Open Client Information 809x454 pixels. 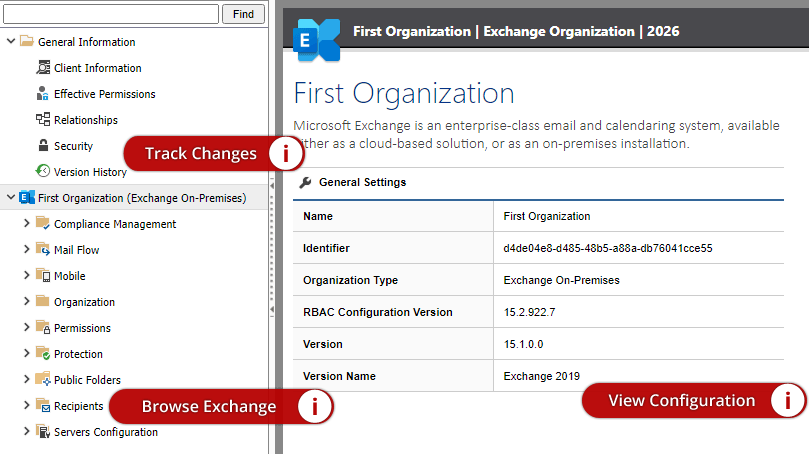[x=98, y=68]
